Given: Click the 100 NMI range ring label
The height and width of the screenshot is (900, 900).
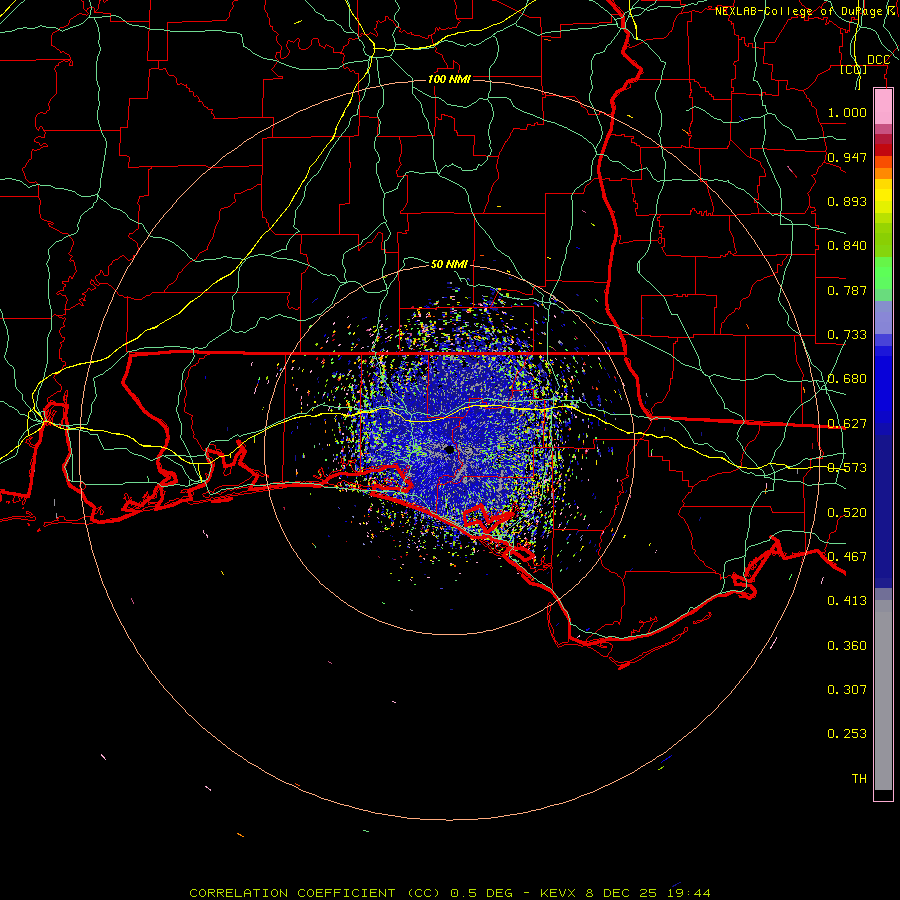Looking at the screenshot, I should tap(449, 79).
